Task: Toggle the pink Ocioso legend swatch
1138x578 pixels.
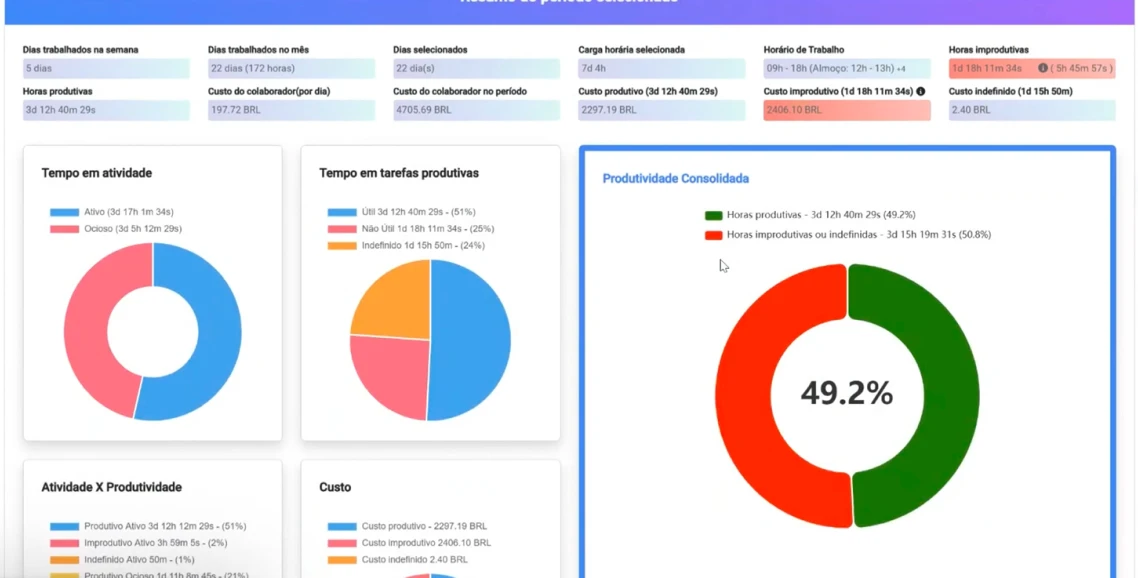Action: tap(65, 229)
